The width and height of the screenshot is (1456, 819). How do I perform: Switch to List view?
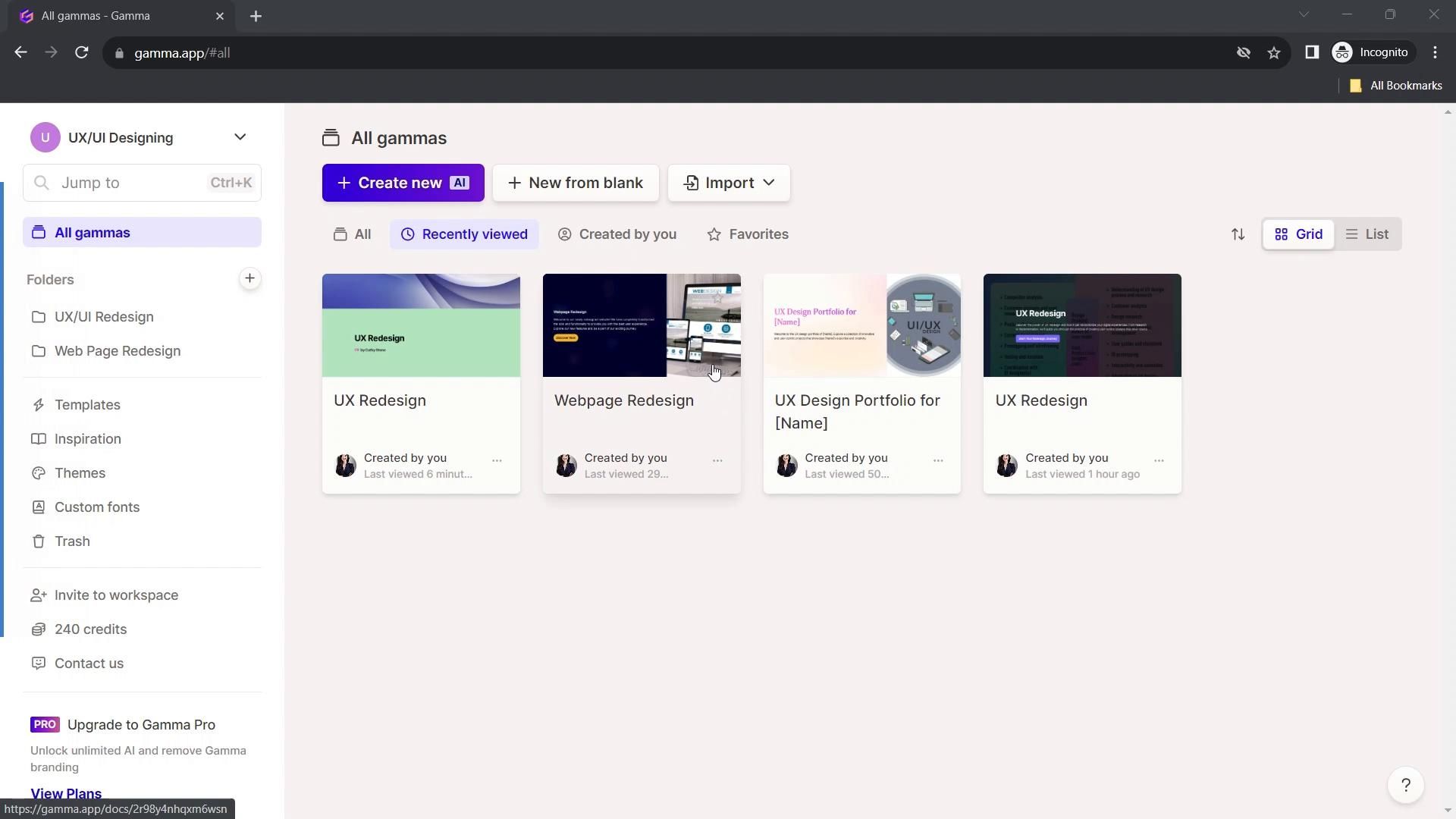tap(1367, 234)
